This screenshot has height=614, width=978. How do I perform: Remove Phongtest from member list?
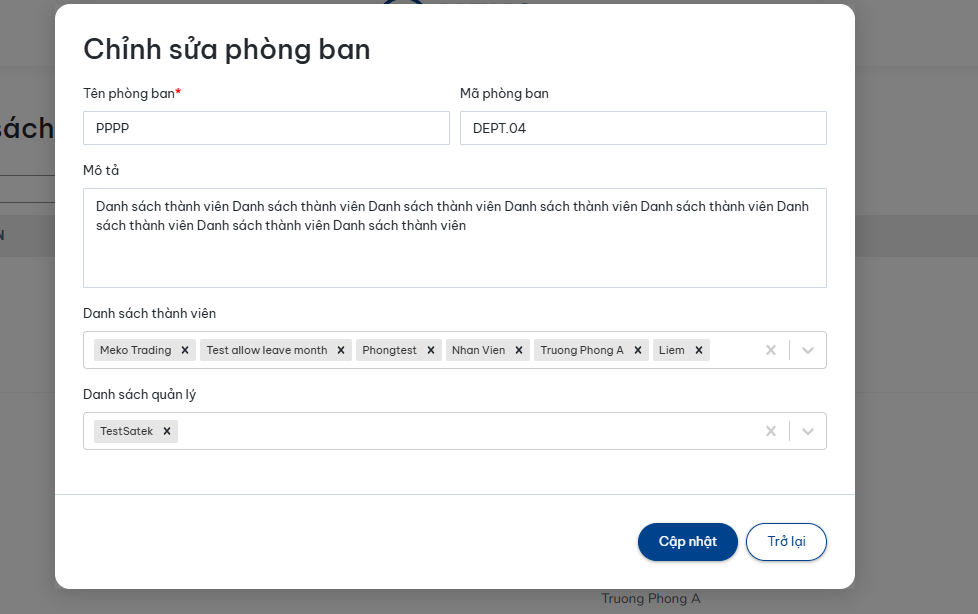(x=431, y=350)
